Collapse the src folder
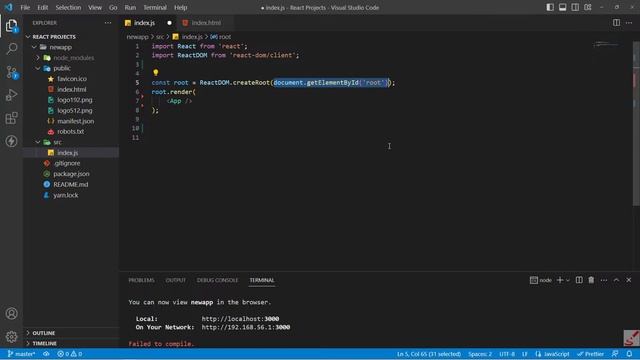Image resolution: width=640 pixels, height=360 pixels. coord(38,142)
